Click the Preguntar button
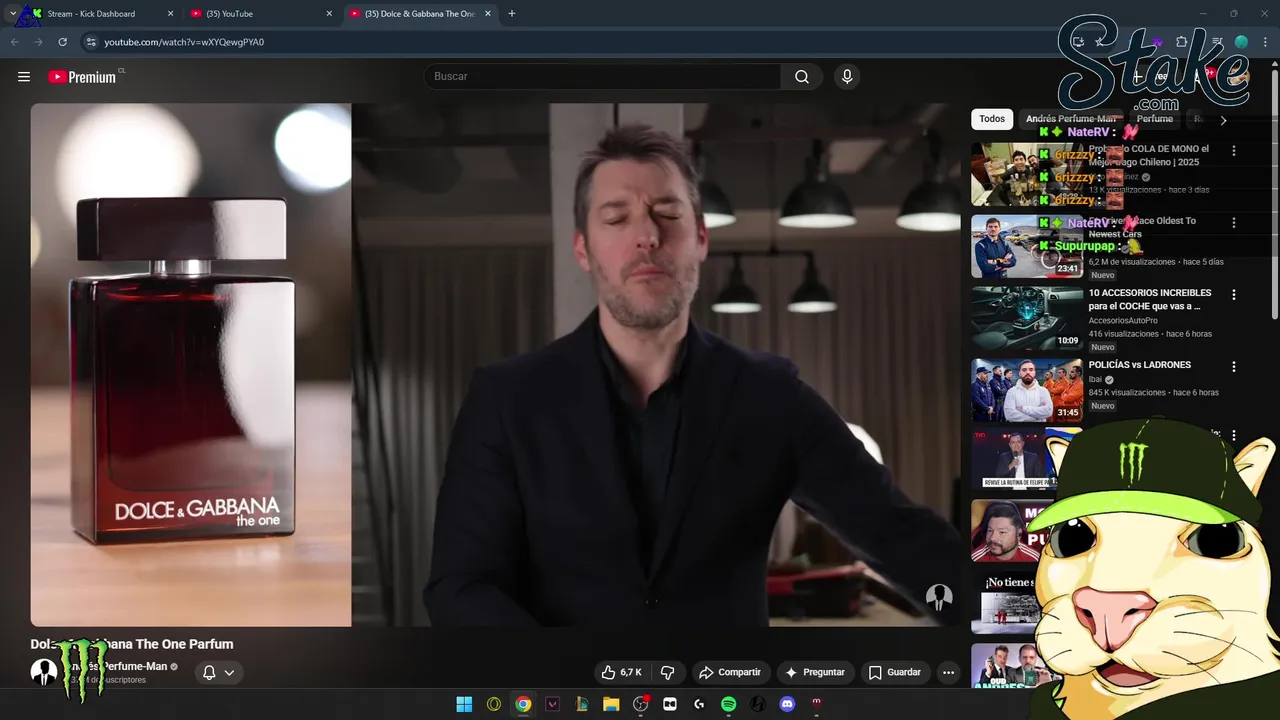 tap(815, 672)
